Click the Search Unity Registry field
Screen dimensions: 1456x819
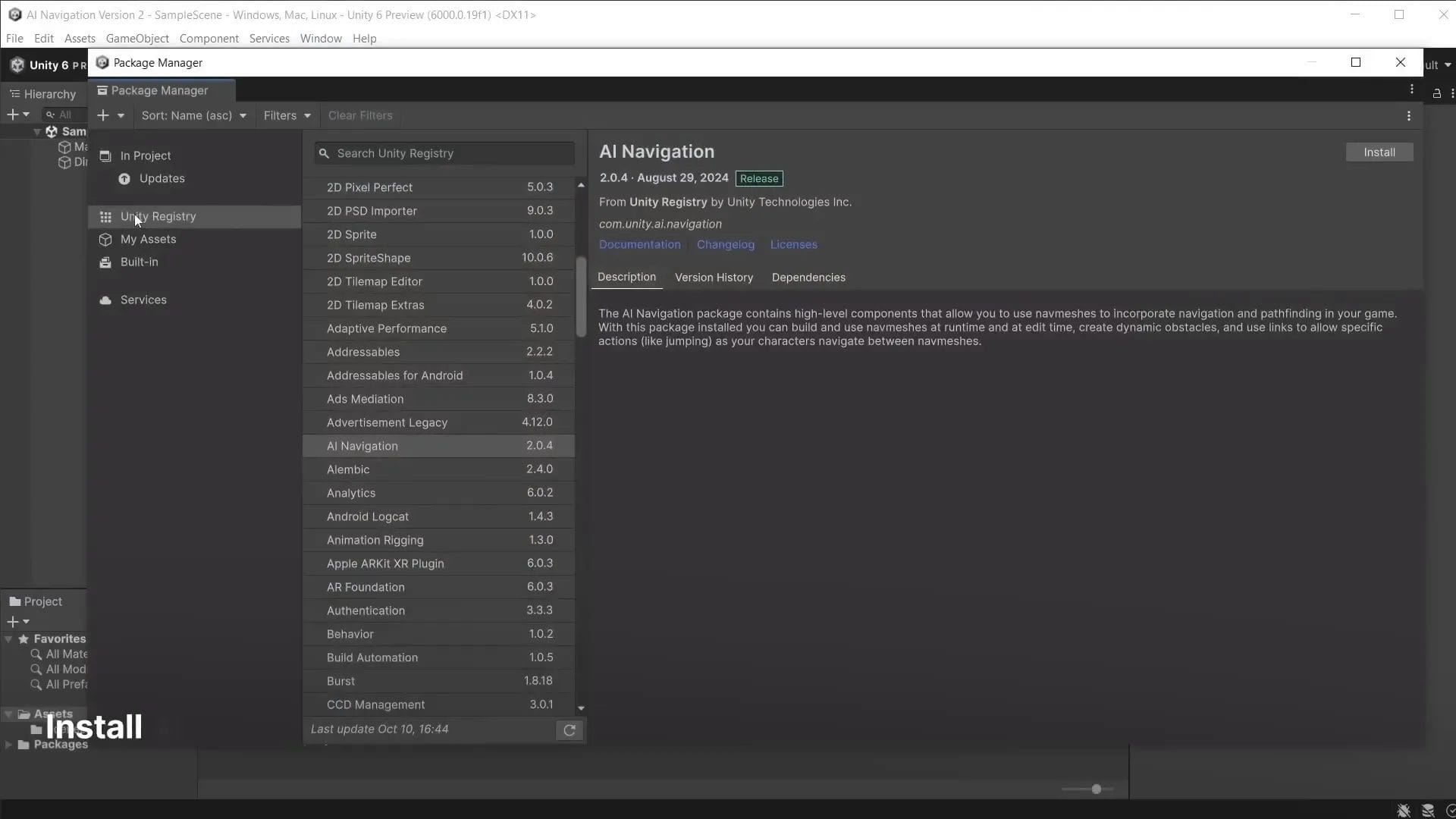point(443,153)
